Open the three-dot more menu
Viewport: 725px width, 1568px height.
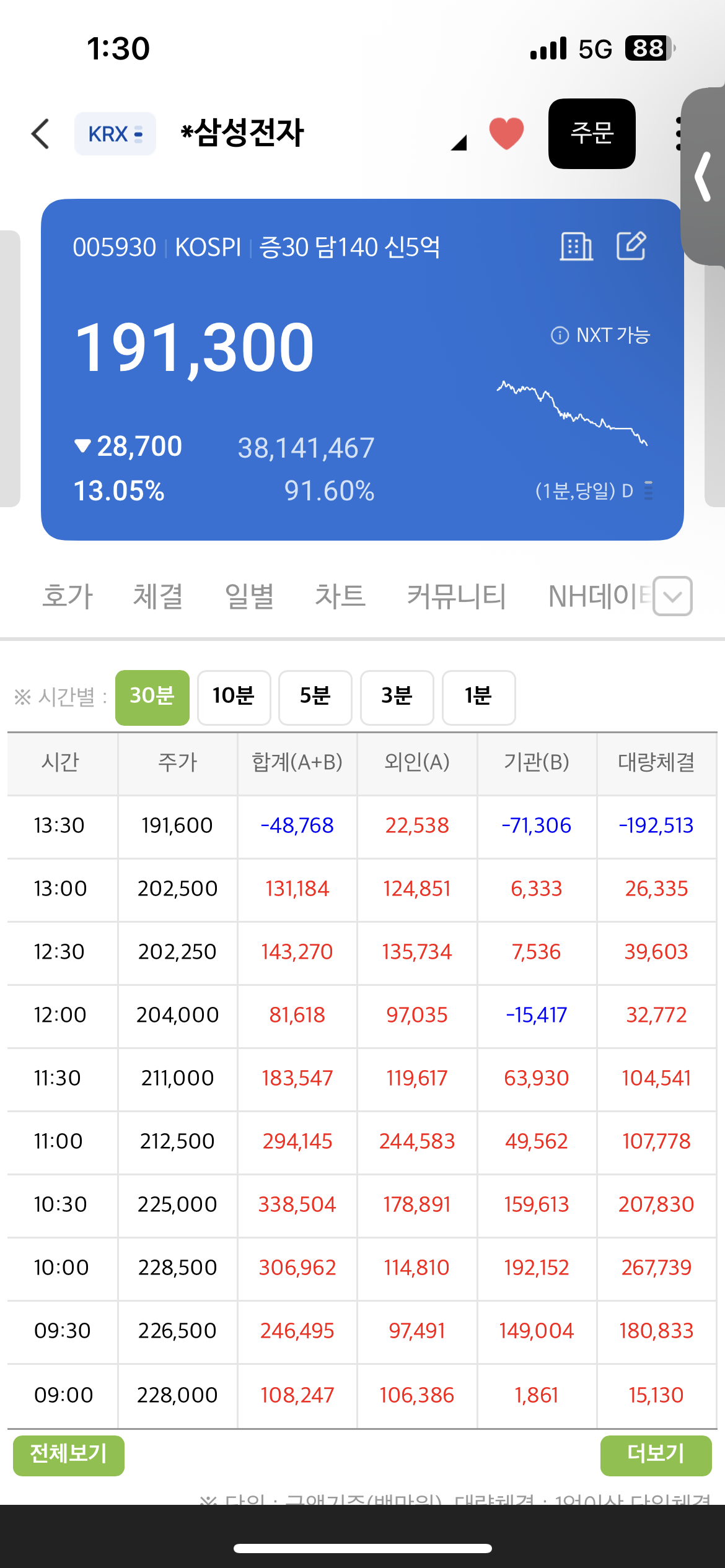point(679,134)
